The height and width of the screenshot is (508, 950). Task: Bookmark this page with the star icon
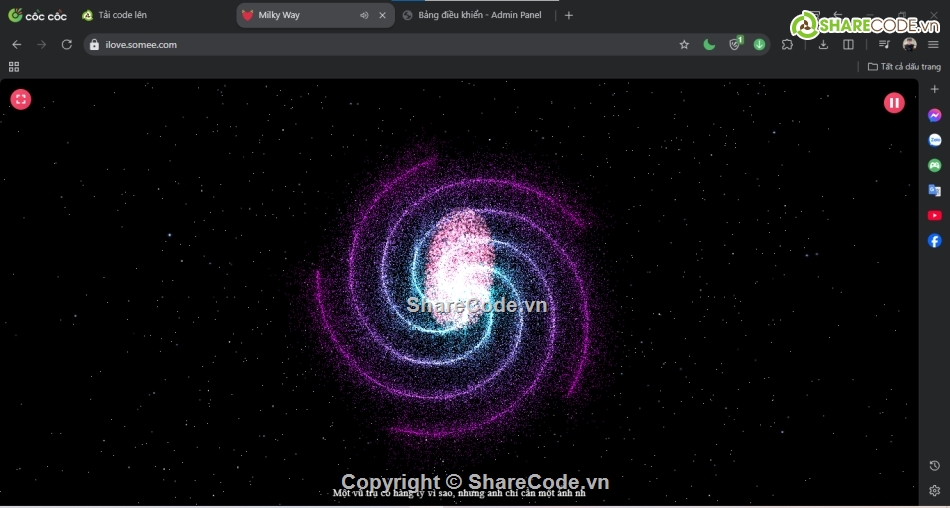[684, 44]
